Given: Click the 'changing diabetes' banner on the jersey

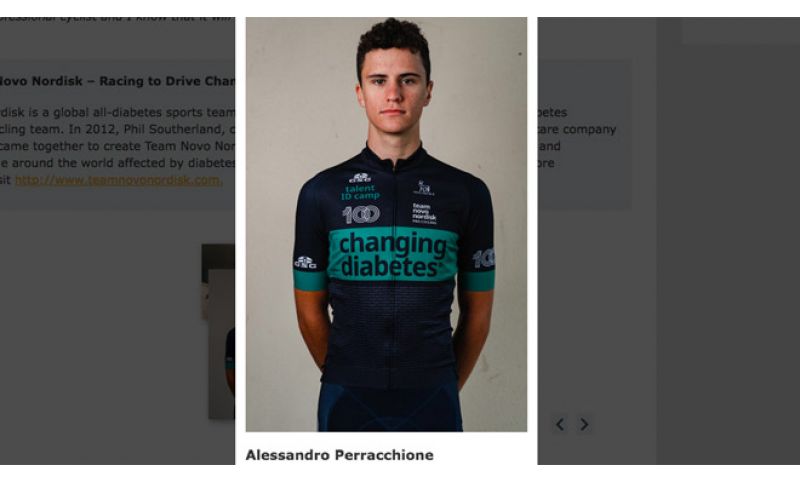Looking at the screenshot, I should 392,254.
